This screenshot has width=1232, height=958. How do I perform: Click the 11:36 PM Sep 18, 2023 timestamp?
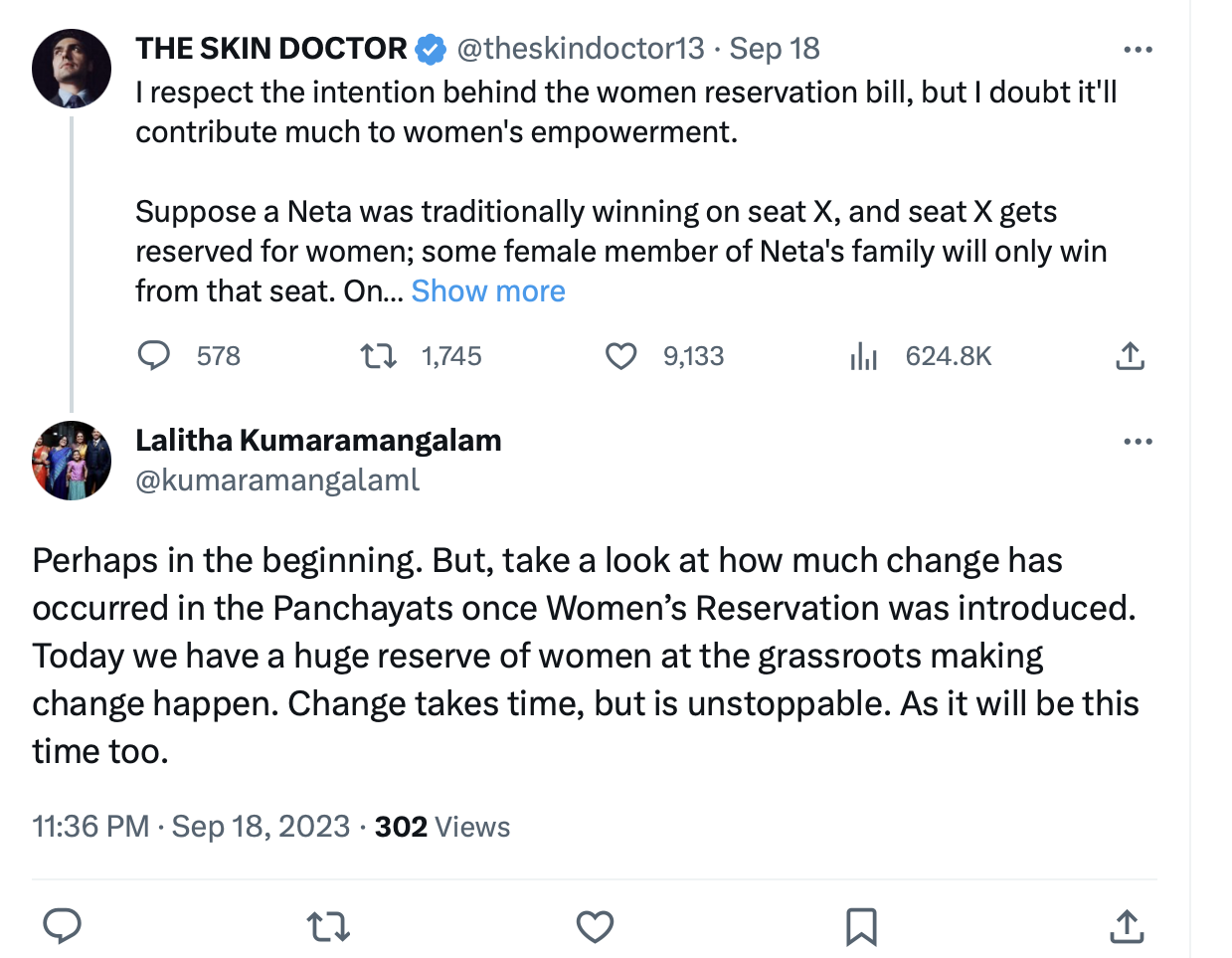click(x=191, y=827)
